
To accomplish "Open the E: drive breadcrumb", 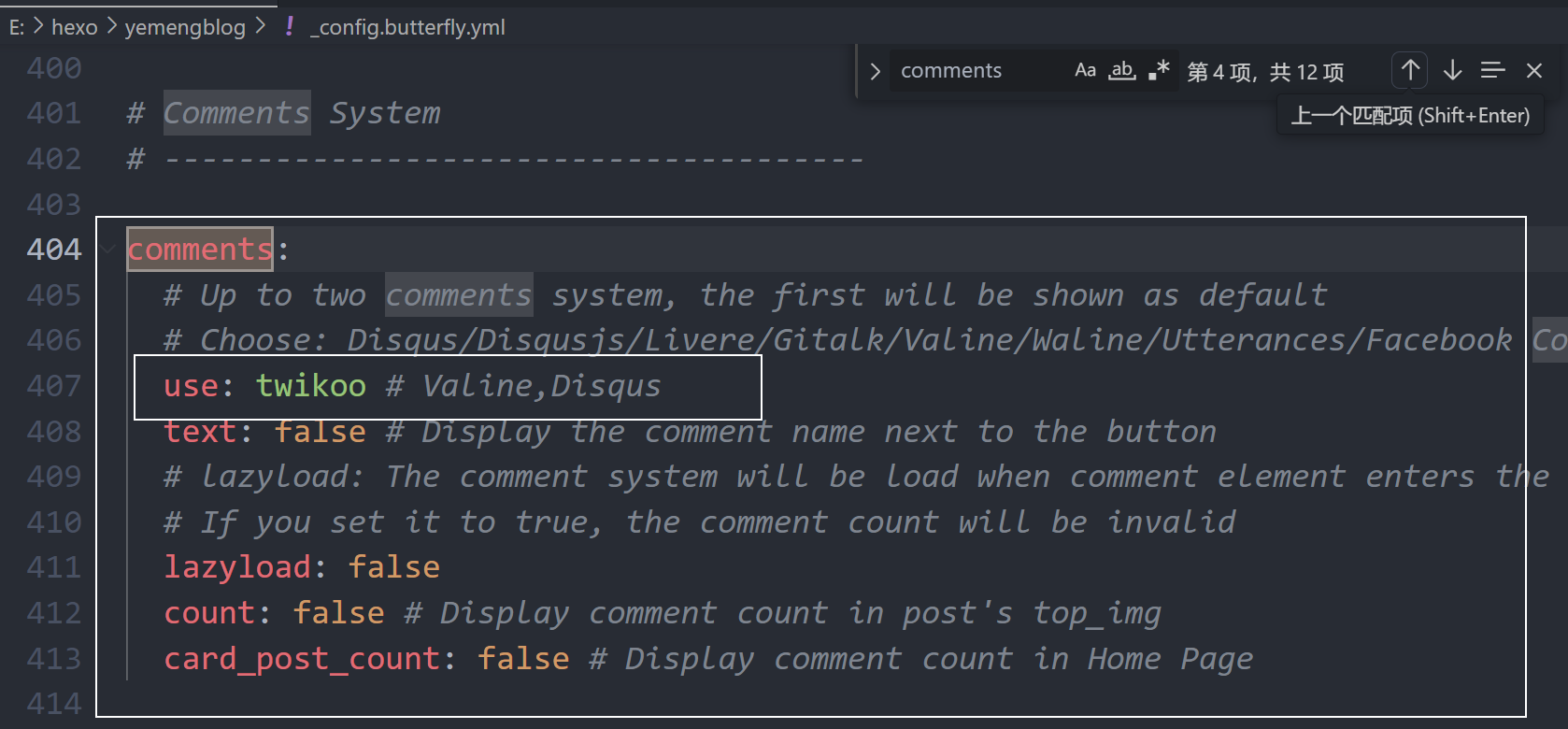I will 17,27.
